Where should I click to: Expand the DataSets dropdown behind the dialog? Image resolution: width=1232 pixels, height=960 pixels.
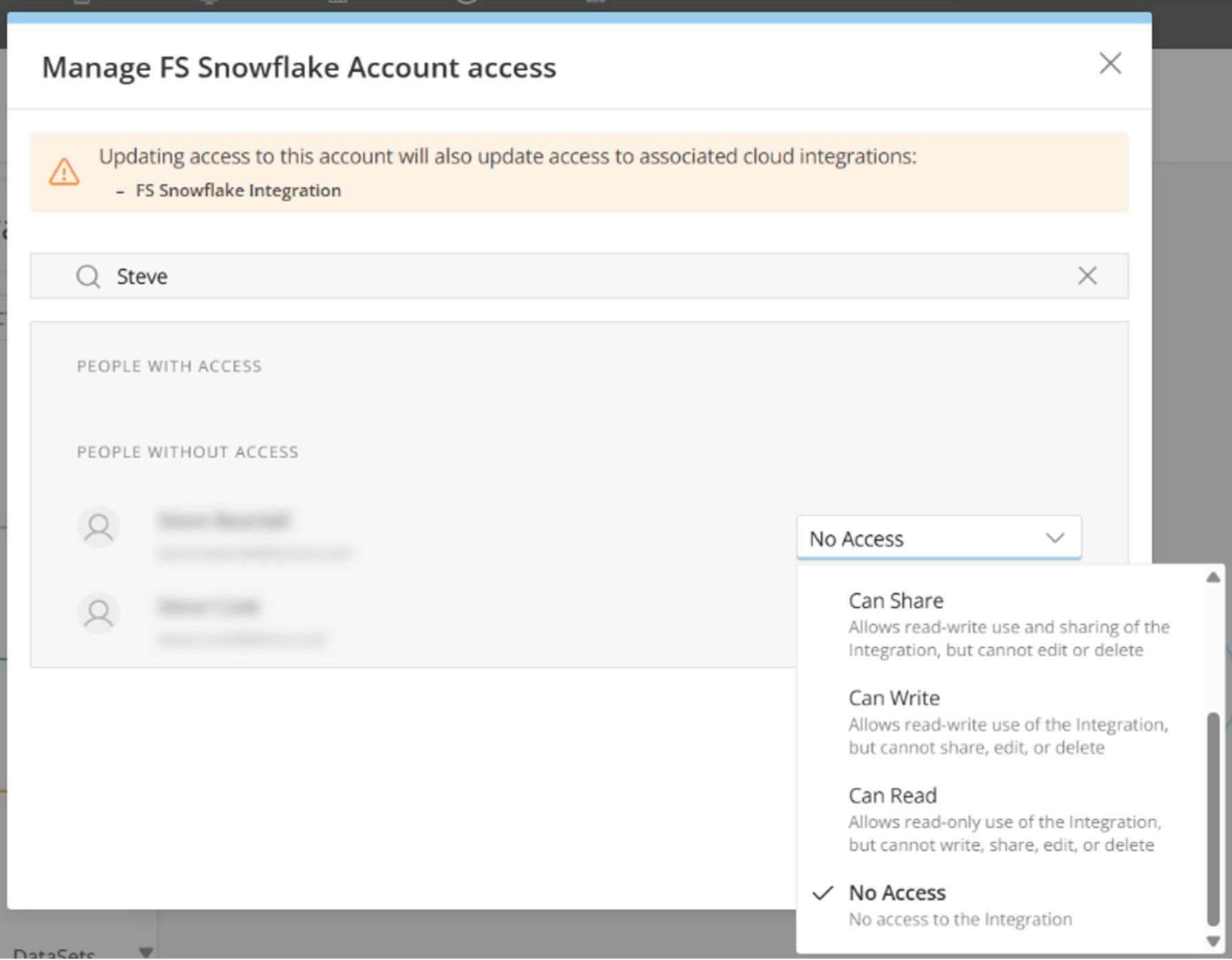(145, 952)
